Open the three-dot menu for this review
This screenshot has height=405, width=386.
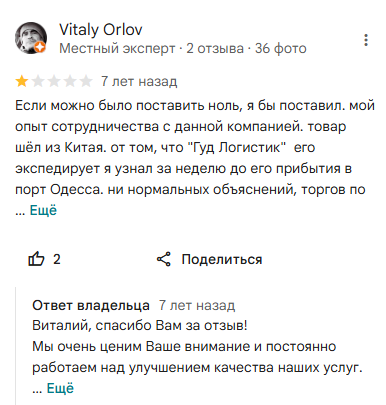(x=366, y=40)
